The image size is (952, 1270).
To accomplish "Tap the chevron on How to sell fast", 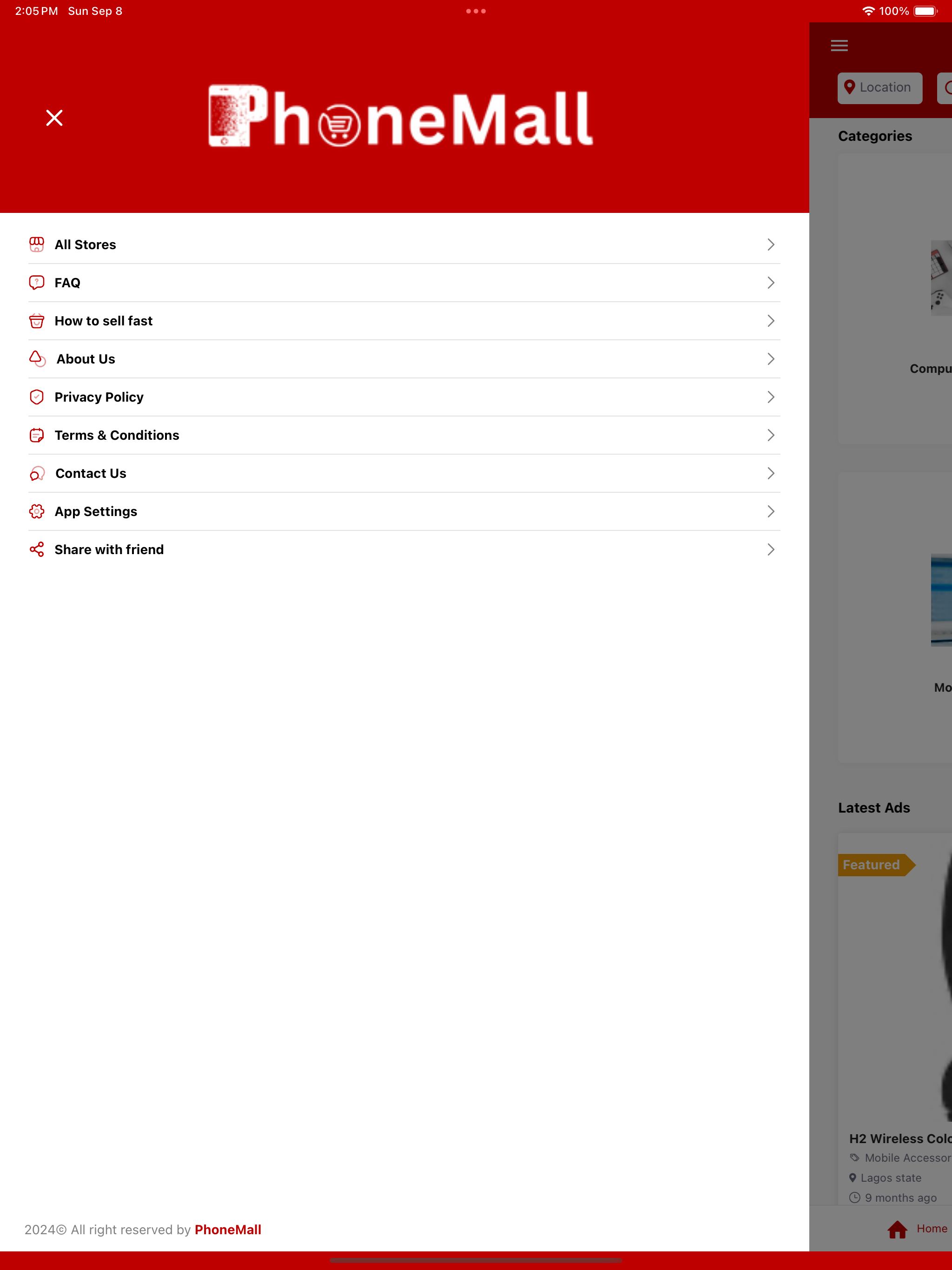I will pos(771,321).
